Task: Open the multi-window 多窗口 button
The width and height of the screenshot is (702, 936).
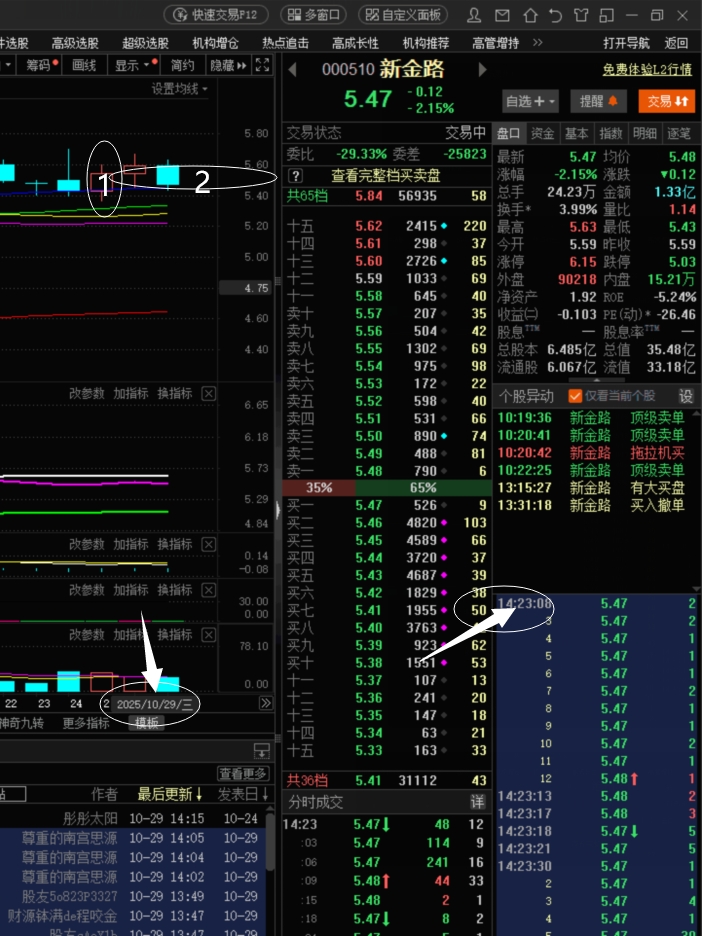Action: (313, 14)
